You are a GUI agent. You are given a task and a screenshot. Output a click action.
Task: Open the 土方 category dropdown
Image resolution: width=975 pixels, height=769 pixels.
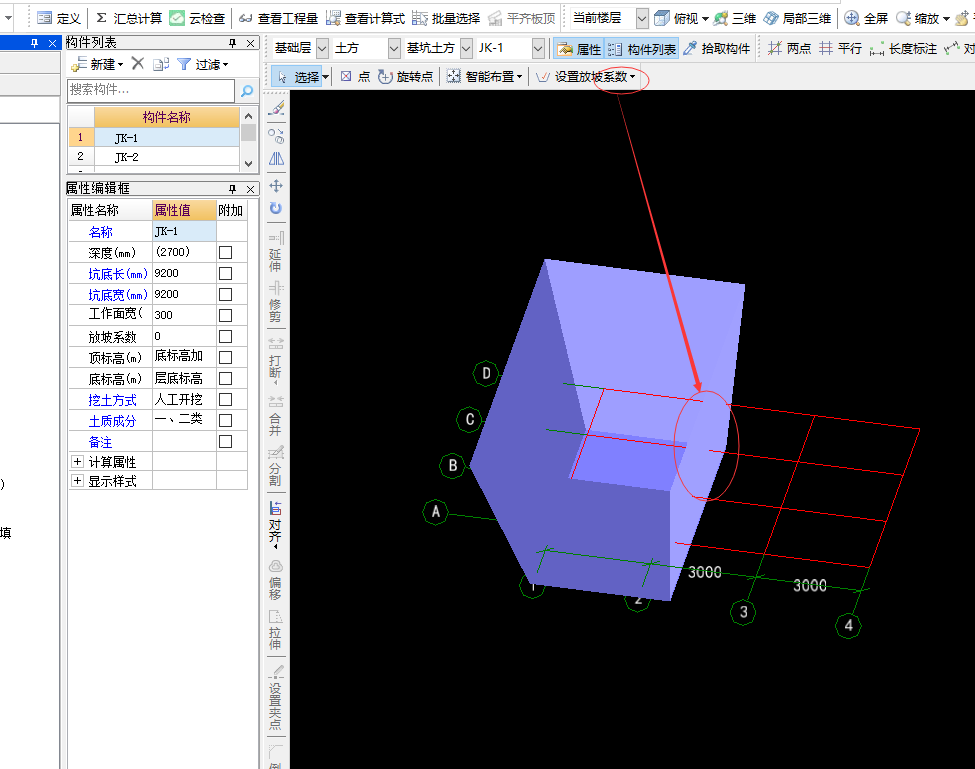click(x=394, y=48)
